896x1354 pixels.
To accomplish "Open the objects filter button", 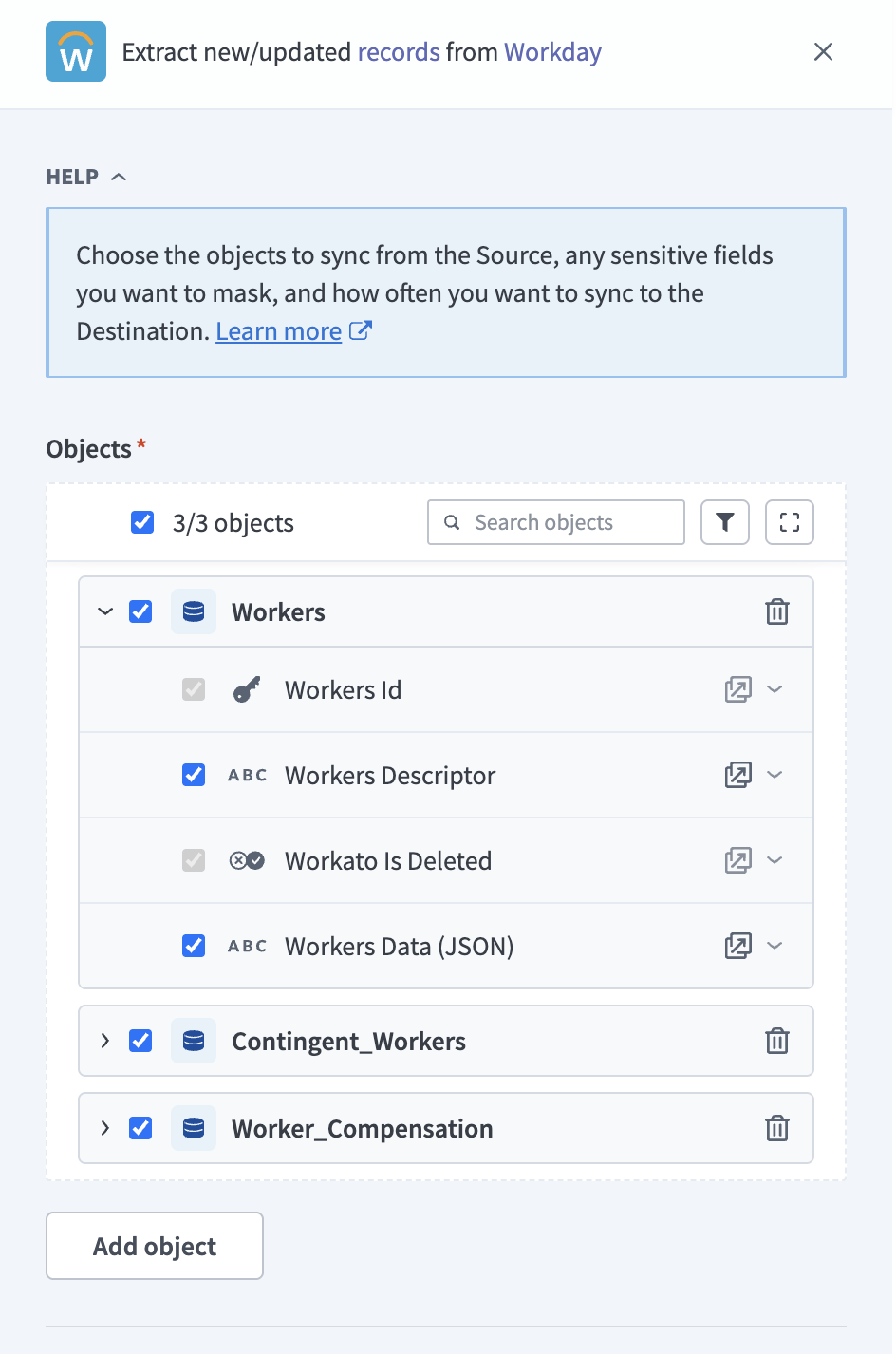I will click(x=725, y=522).
